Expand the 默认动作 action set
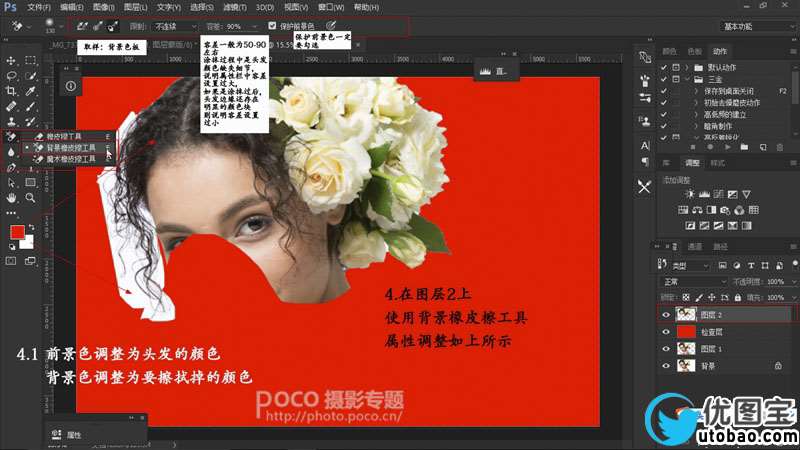This screenshot has width=800, height=450. pos(687,67)
